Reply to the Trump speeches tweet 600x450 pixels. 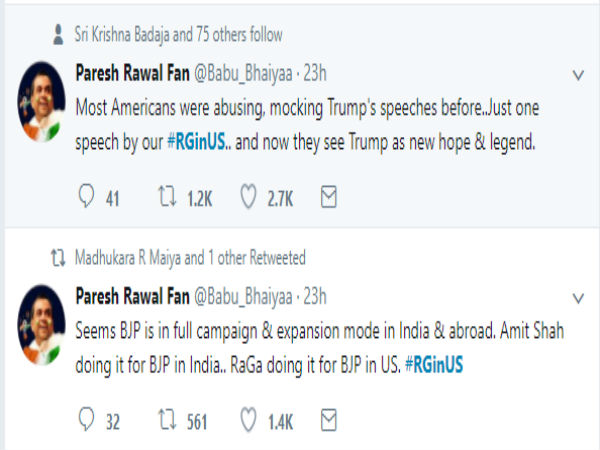pyautogui.click(x=87, y=198)
